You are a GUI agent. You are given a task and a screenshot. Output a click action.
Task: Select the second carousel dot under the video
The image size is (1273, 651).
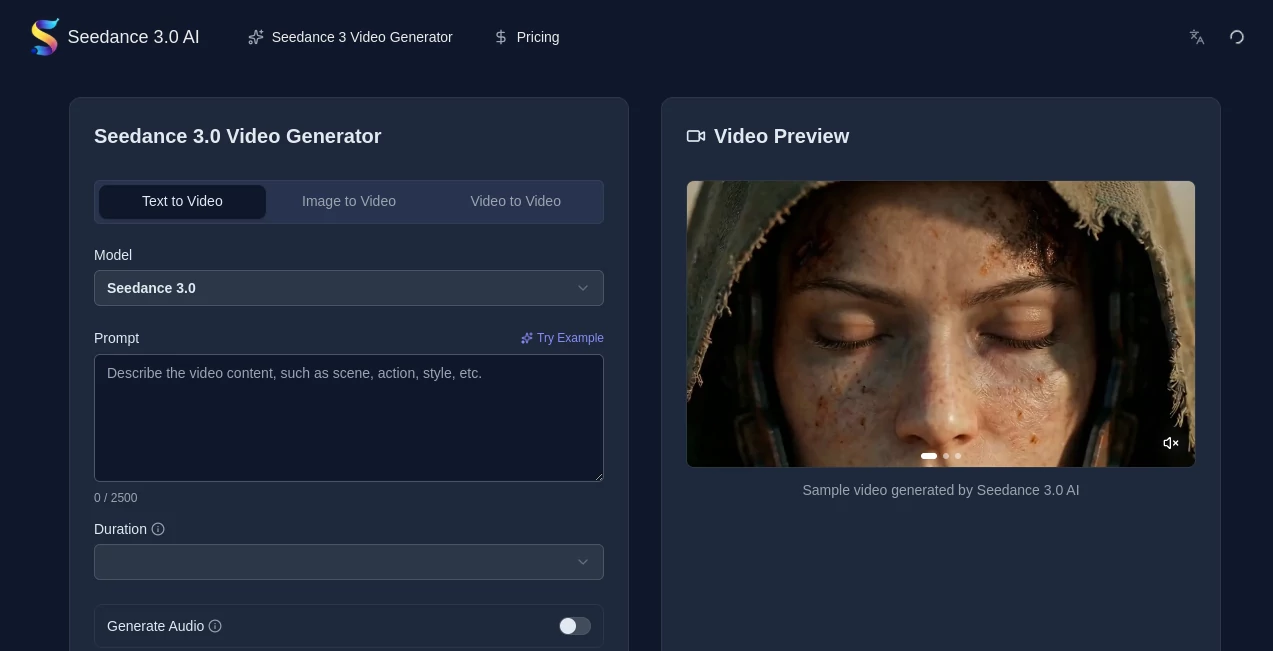click(945, 455)
